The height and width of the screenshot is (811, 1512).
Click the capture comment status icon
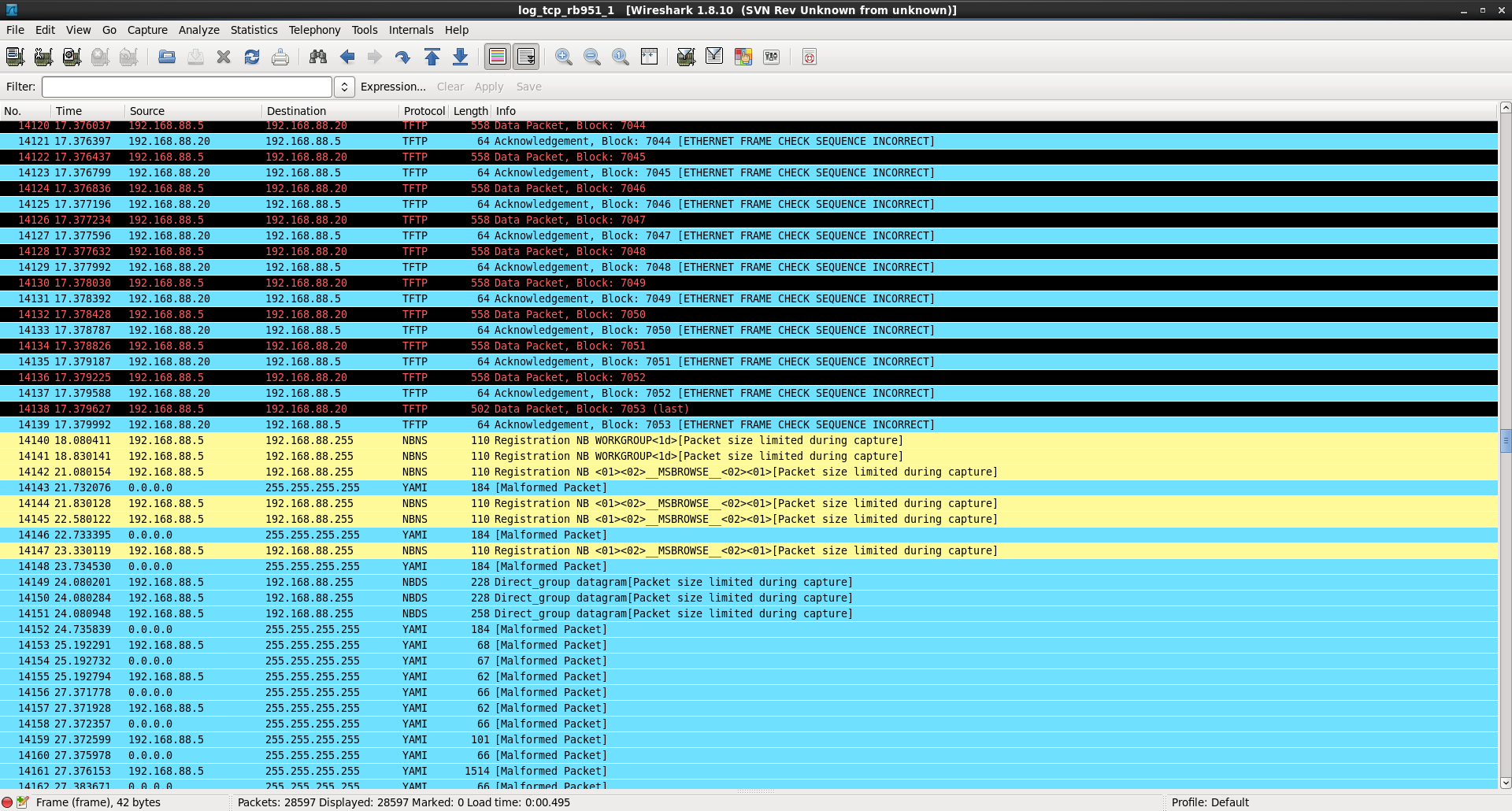[x=23, y=802]
